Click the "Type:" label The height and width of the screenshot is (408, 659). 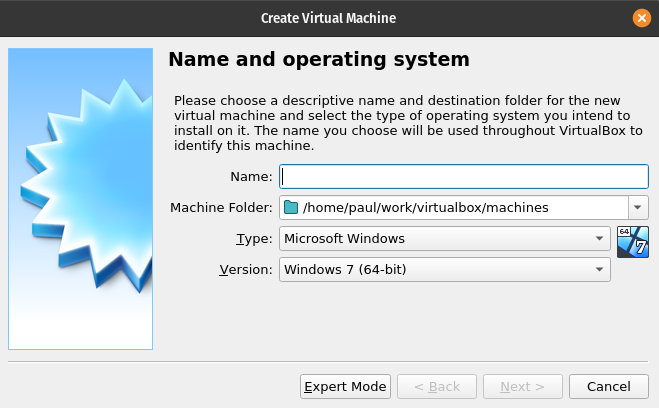(253, 239)
